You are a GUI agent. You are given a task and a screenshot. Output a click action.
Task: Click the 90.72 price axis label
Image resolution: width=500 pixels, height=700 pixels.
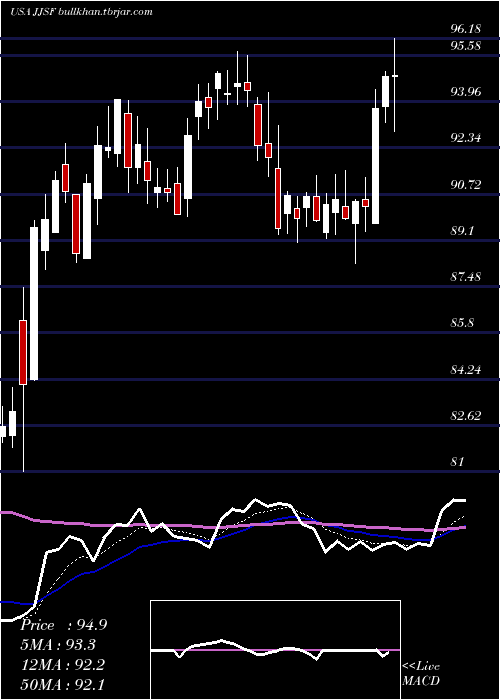coord(466,184)
